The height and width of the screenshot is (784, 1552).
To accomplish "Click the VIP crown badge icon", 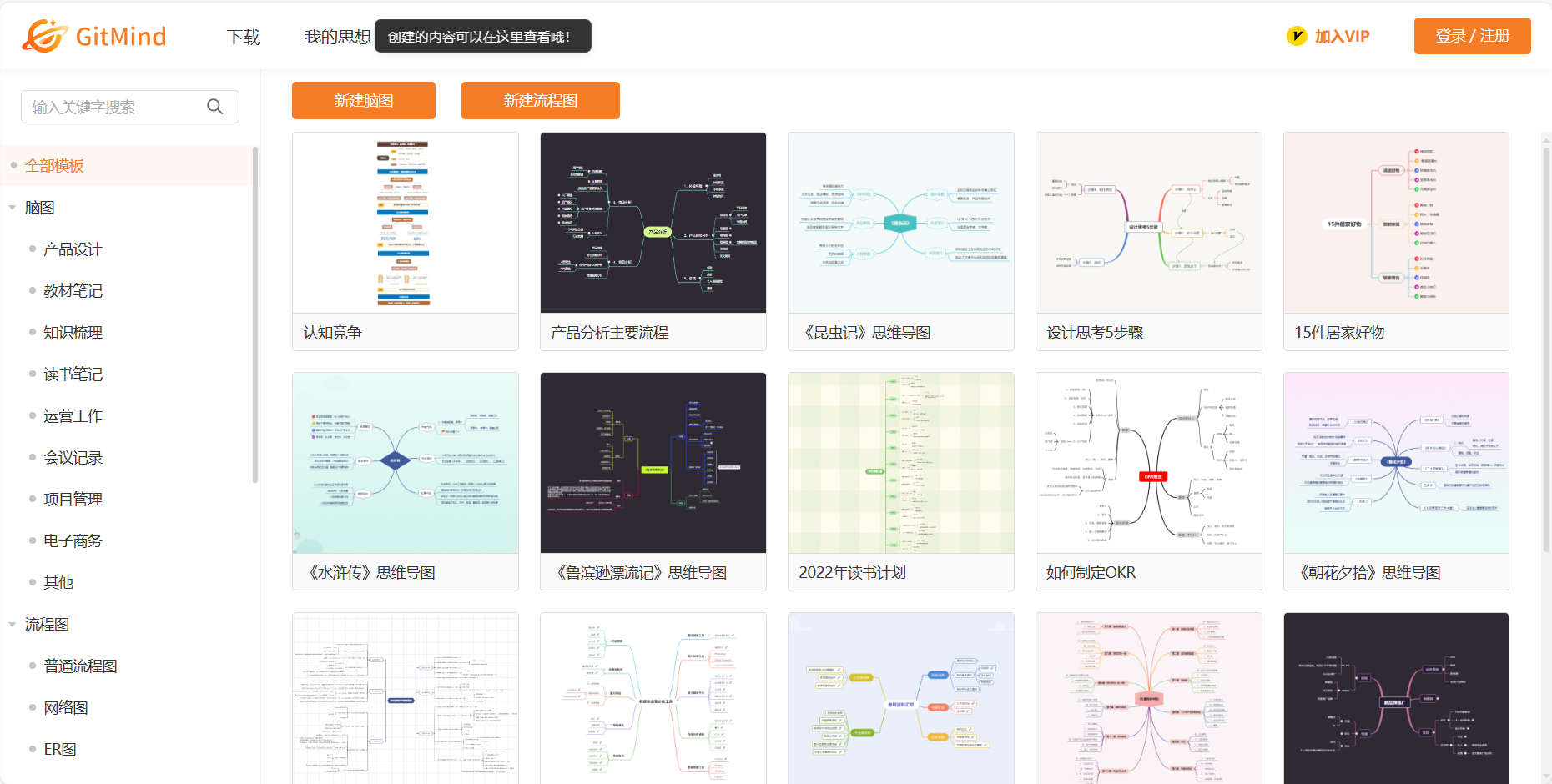I will pyautogui.click(x=1297, y=36).
